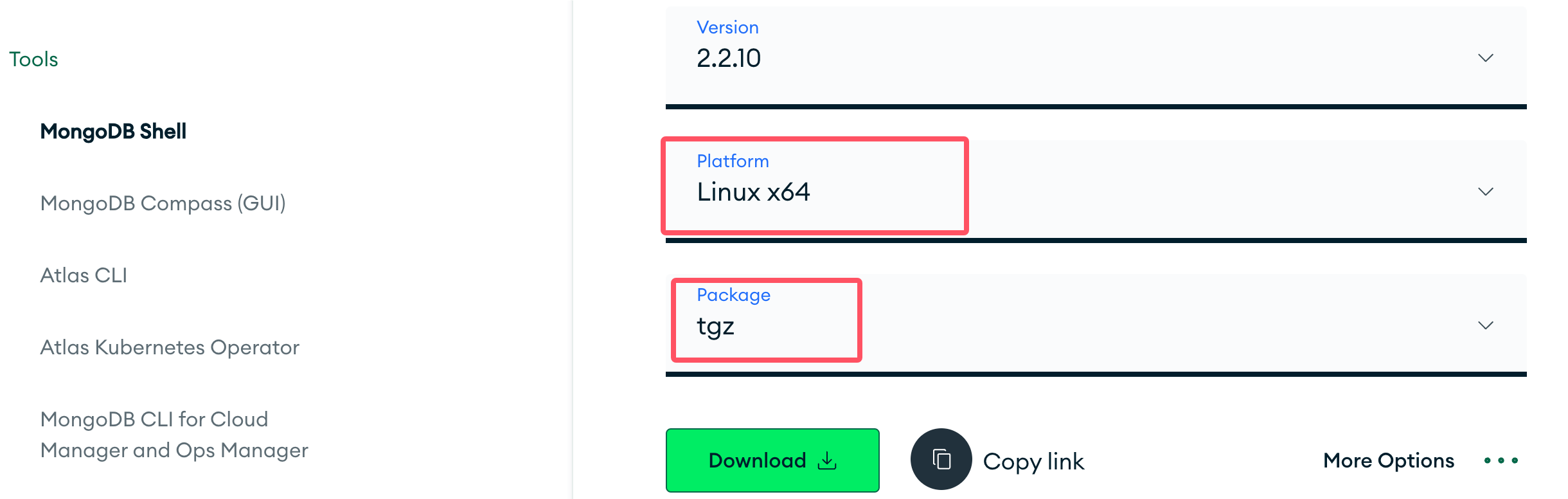Viewport: 1568px width, 499px height.
Task: Select Atlas Kubernetes Operator
Action: pos(169,347)
